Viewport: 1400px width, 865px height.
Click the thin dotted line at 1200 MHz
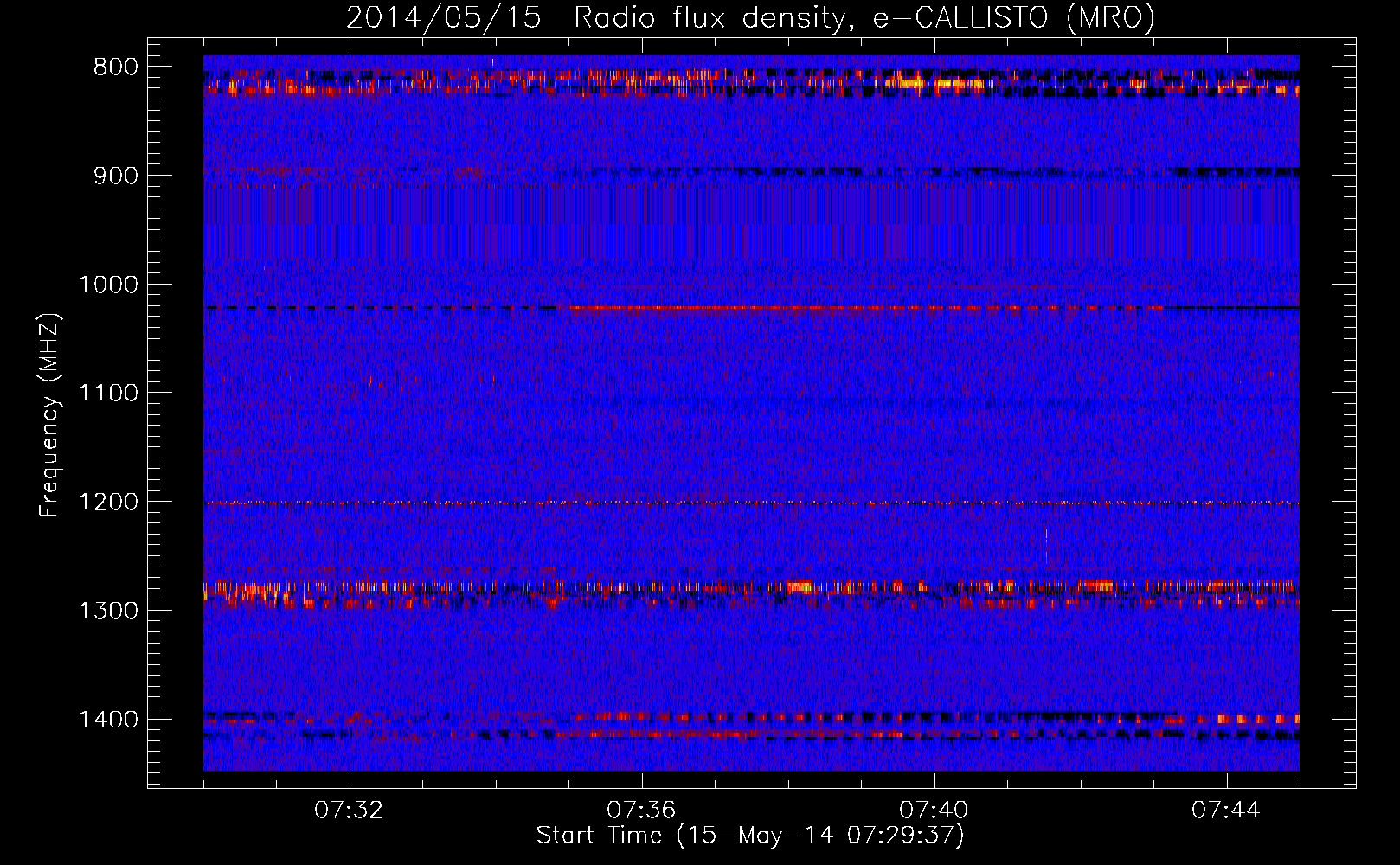[x=751, y=503]
